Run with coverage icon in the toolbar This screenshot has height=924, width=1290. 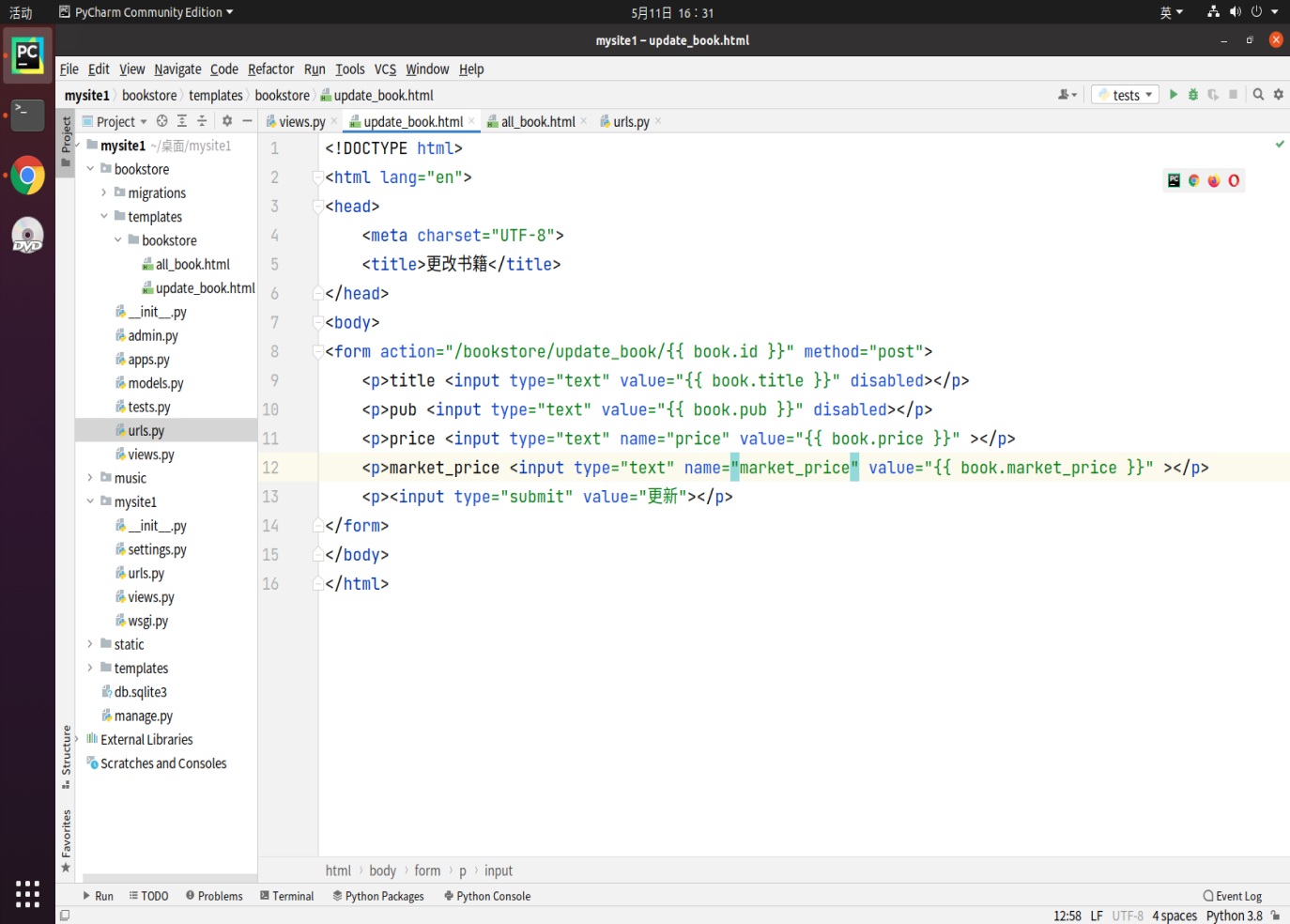click(x=1213, y=95)
